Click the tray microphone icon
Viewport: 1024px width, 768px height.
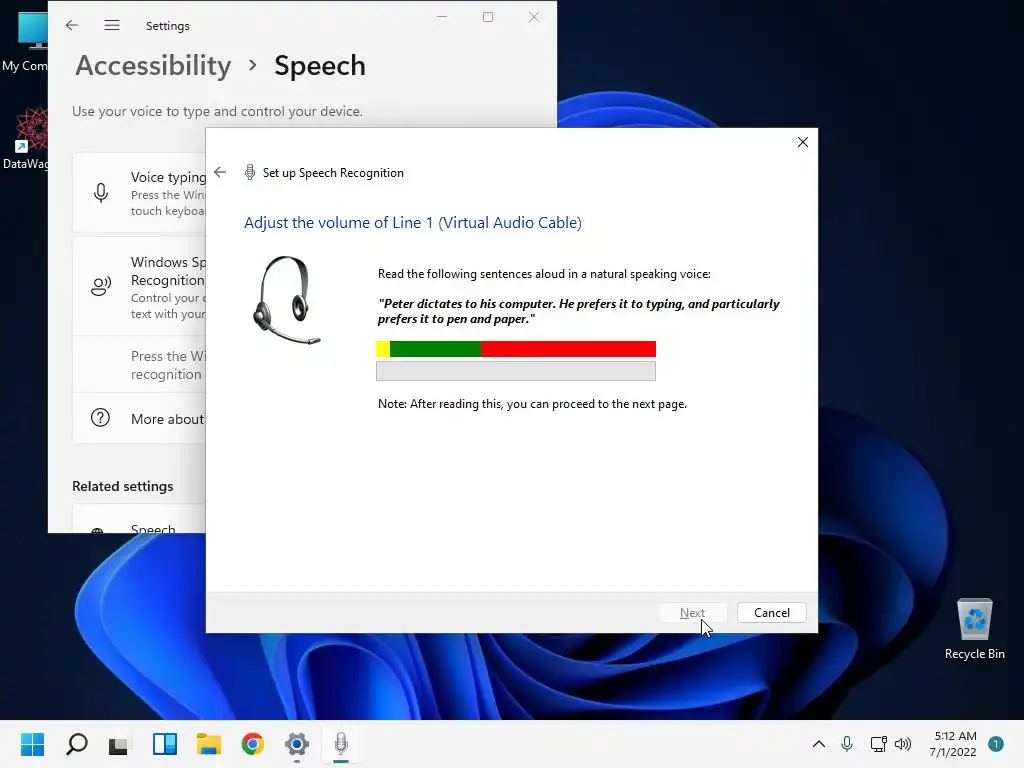click(847, 744)
